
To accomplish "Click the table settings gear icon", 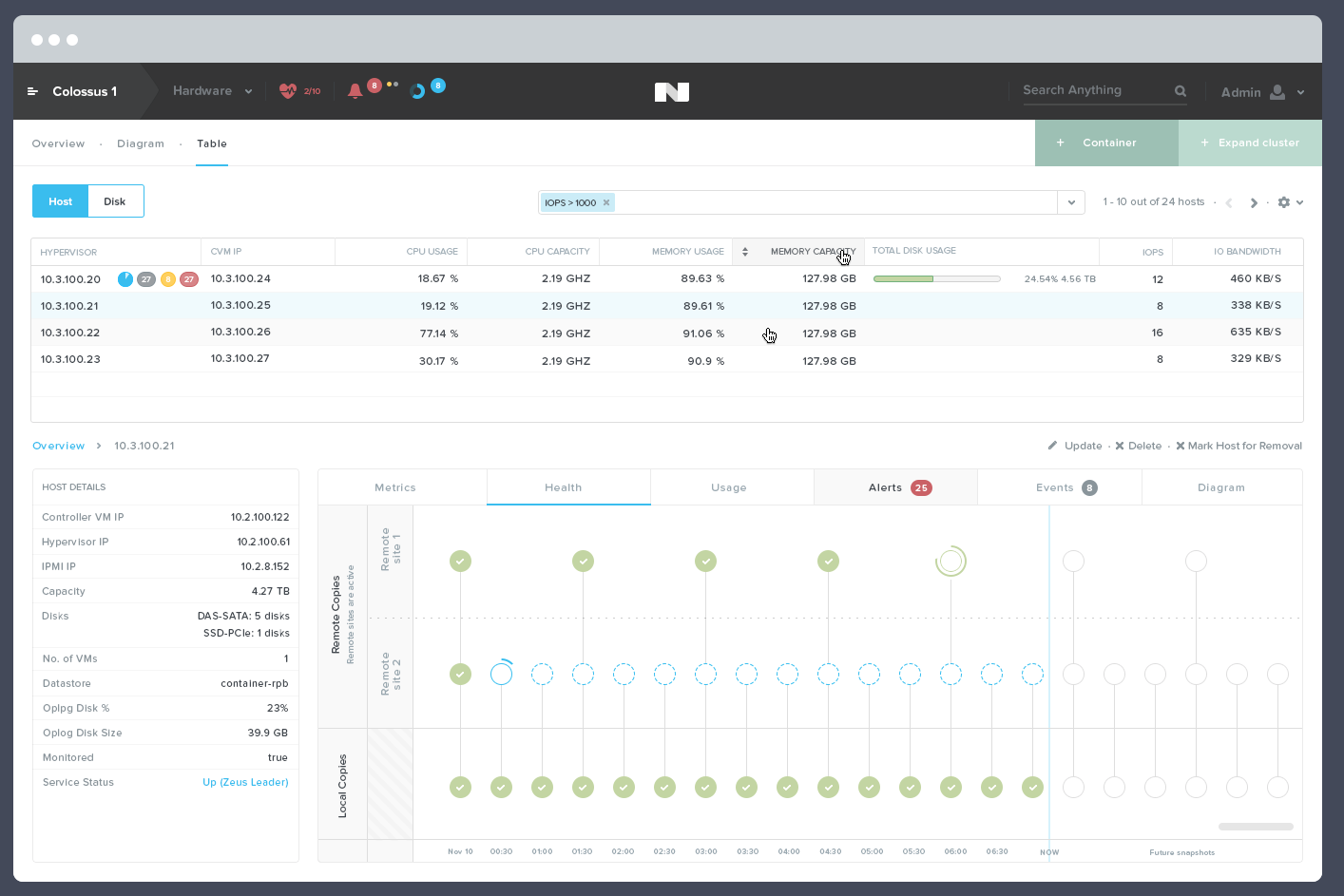I will coord(1284,202).
